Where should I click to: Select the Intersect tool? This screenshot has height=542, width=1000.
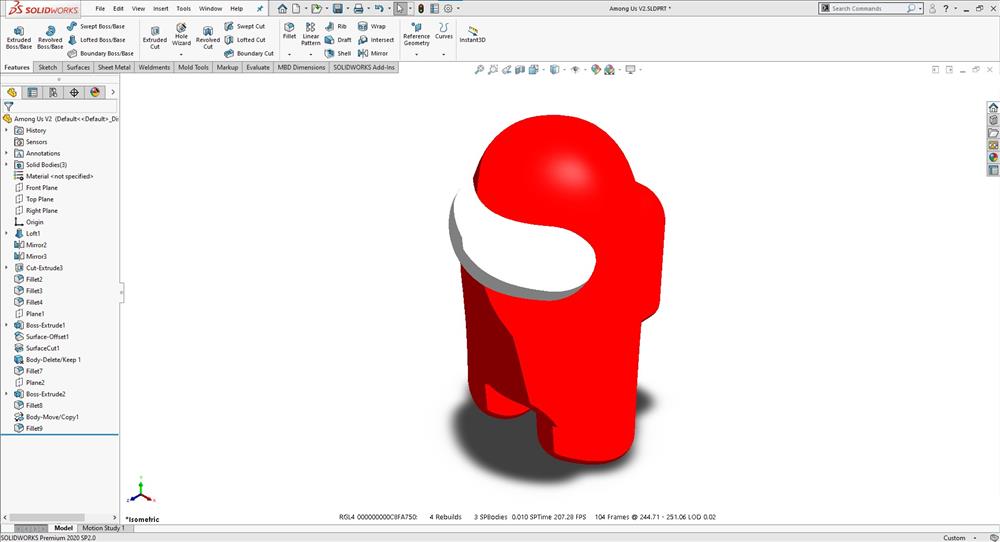[x=376, y=40]
